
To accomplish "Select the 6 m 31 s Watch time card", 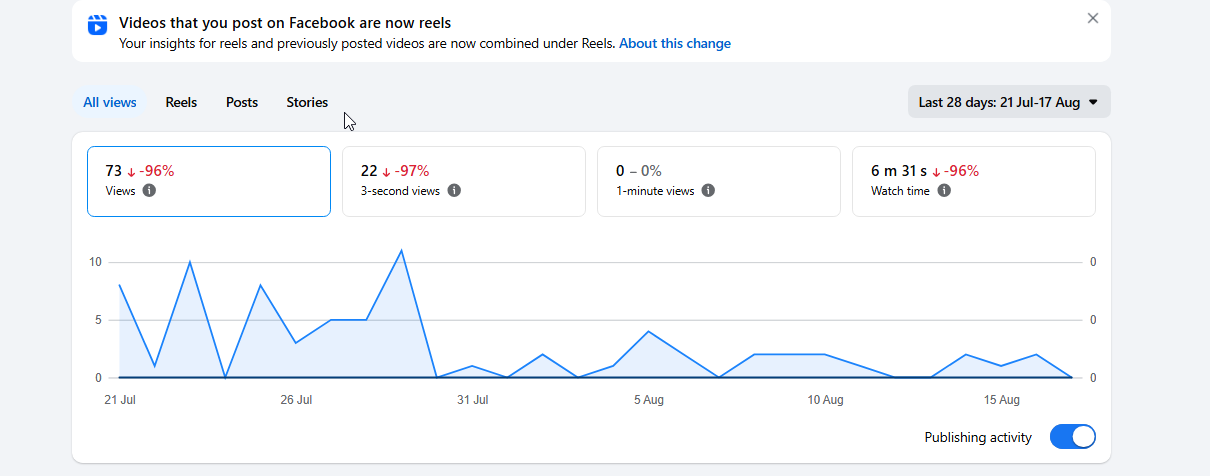I will tap(974, 181).
